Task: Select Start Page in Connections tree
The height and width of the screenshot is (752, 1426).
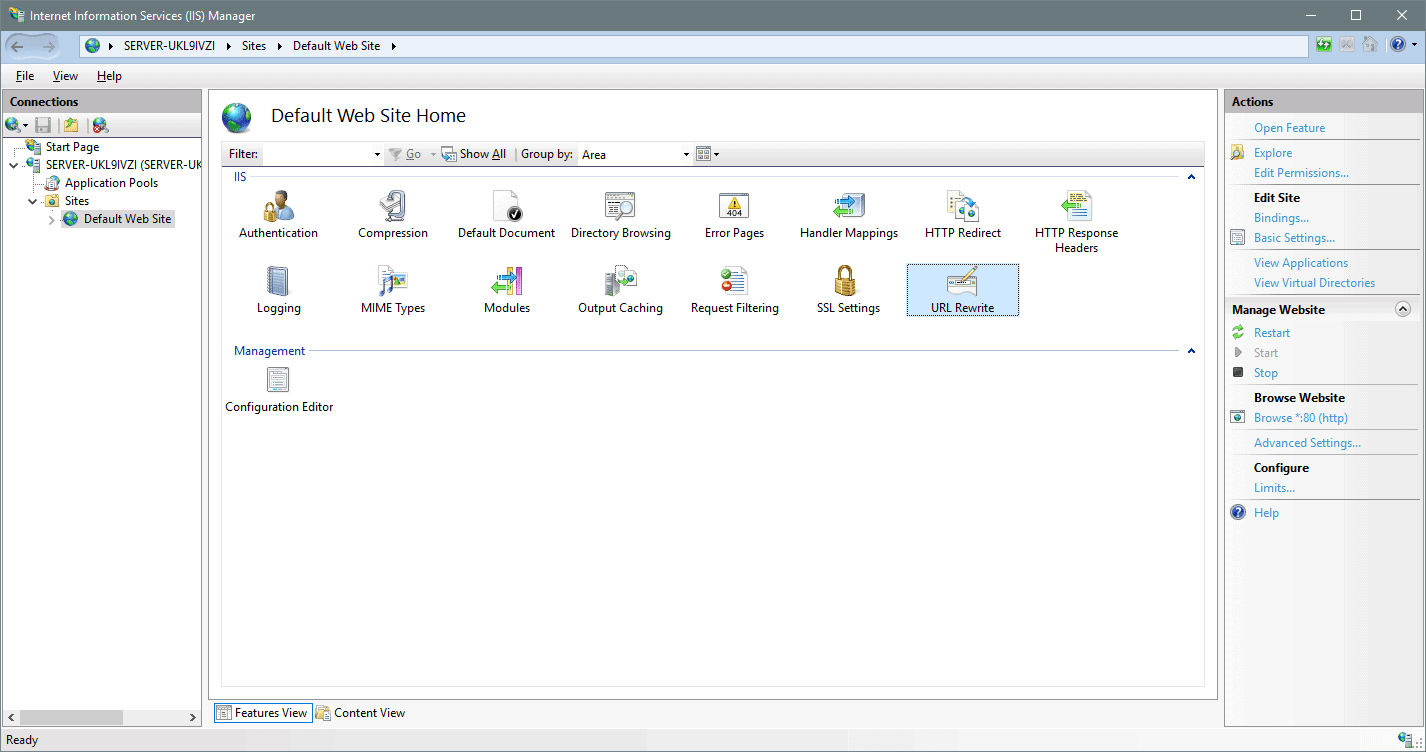Action: [x=72, y=147]
